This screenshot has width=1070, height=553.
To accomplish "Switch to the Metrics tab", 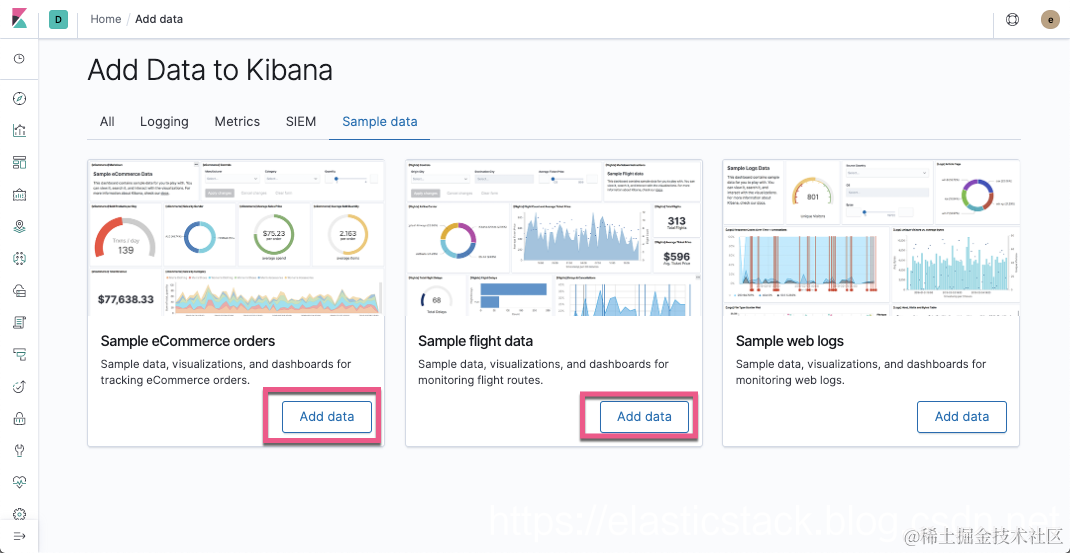I will click(237, 122).
